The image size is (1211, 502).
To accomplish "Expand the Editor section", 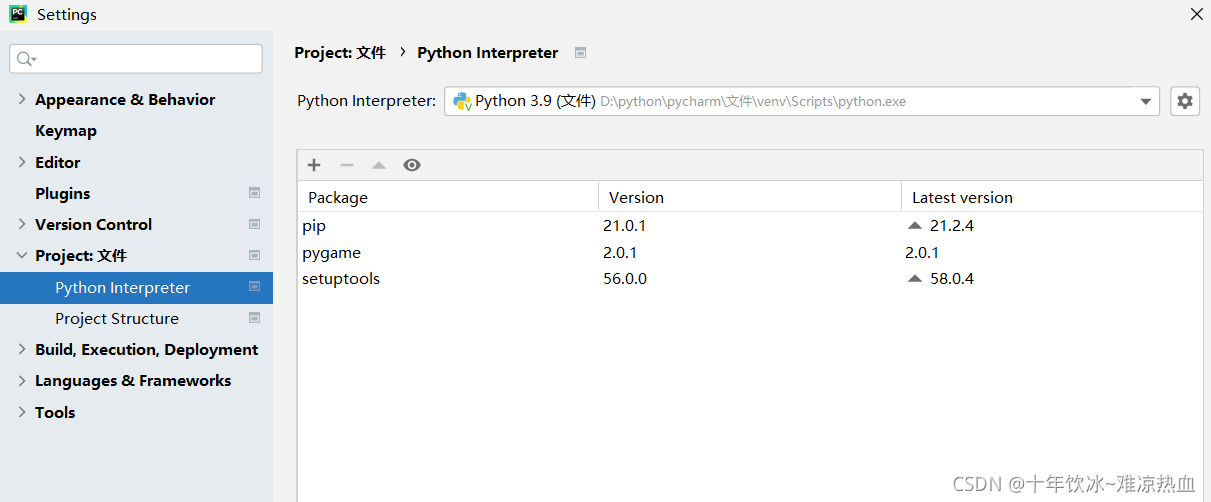I will point(22,162).
